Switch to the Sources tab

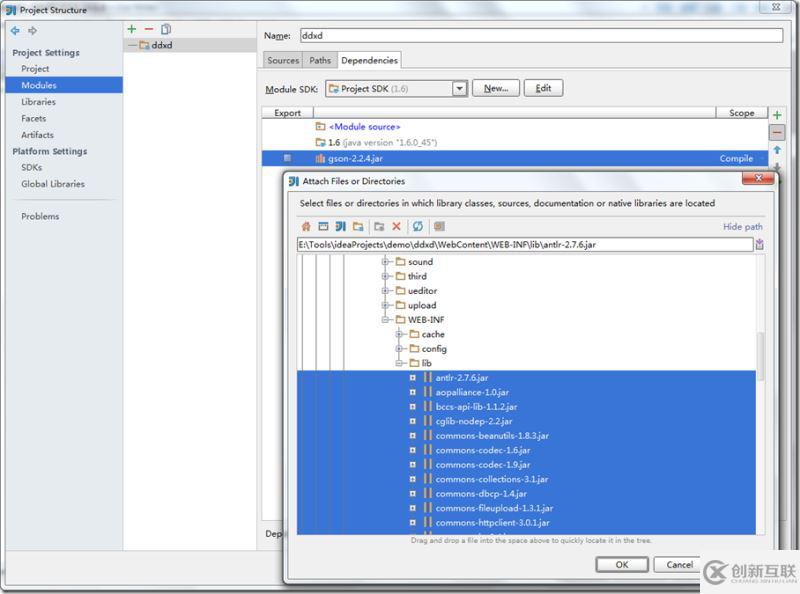(283, 61)
